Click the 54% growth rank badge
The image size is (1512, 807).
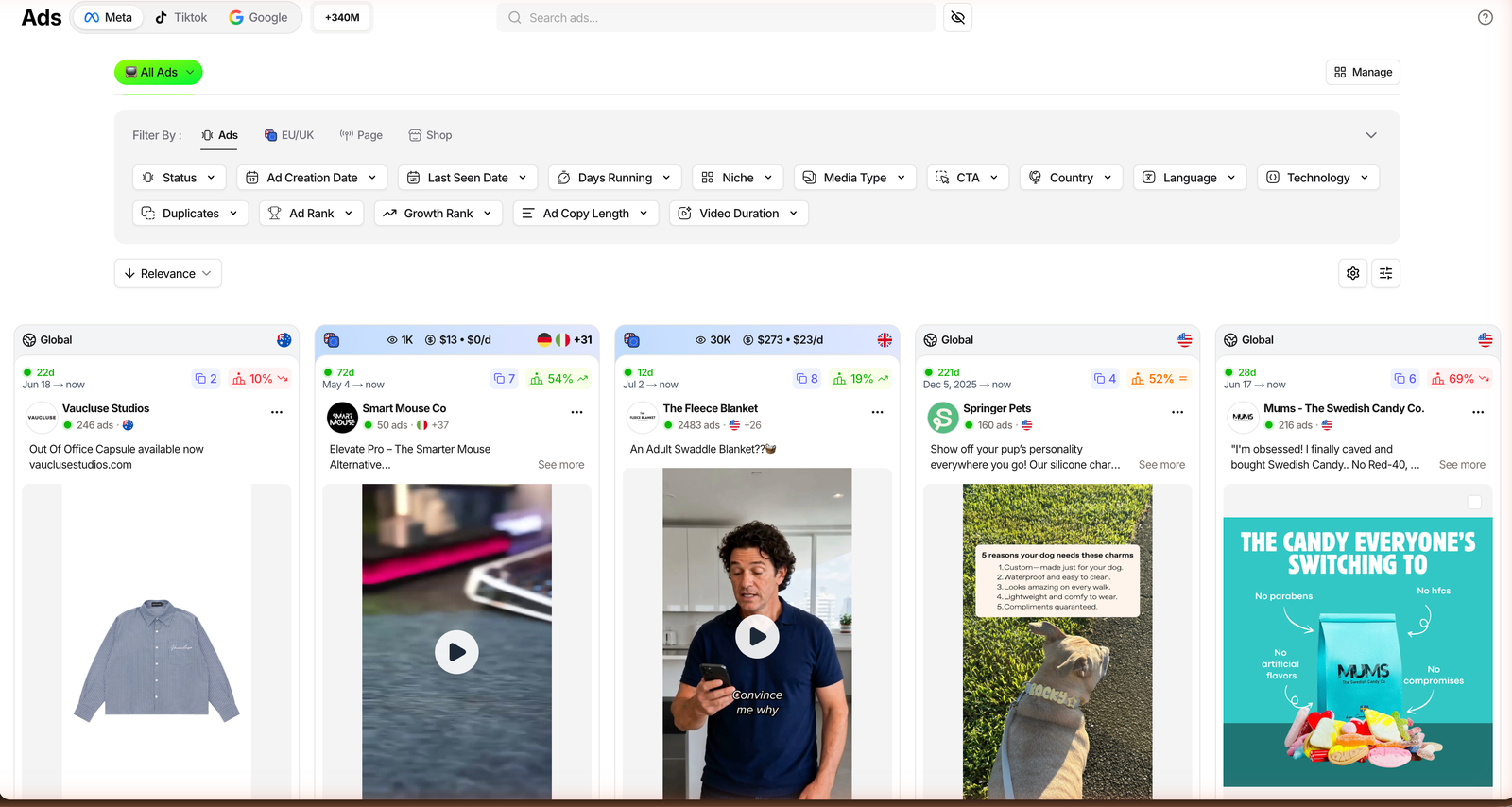tap(559, 379)
